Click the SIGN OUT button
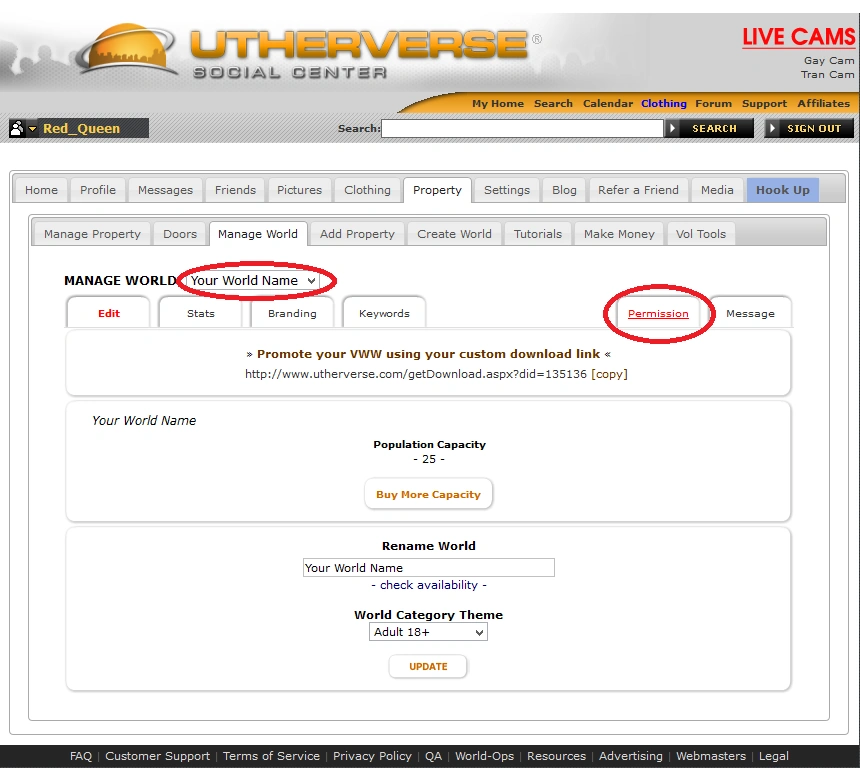This screenshot has width=860, height=768. coord(809,128)
